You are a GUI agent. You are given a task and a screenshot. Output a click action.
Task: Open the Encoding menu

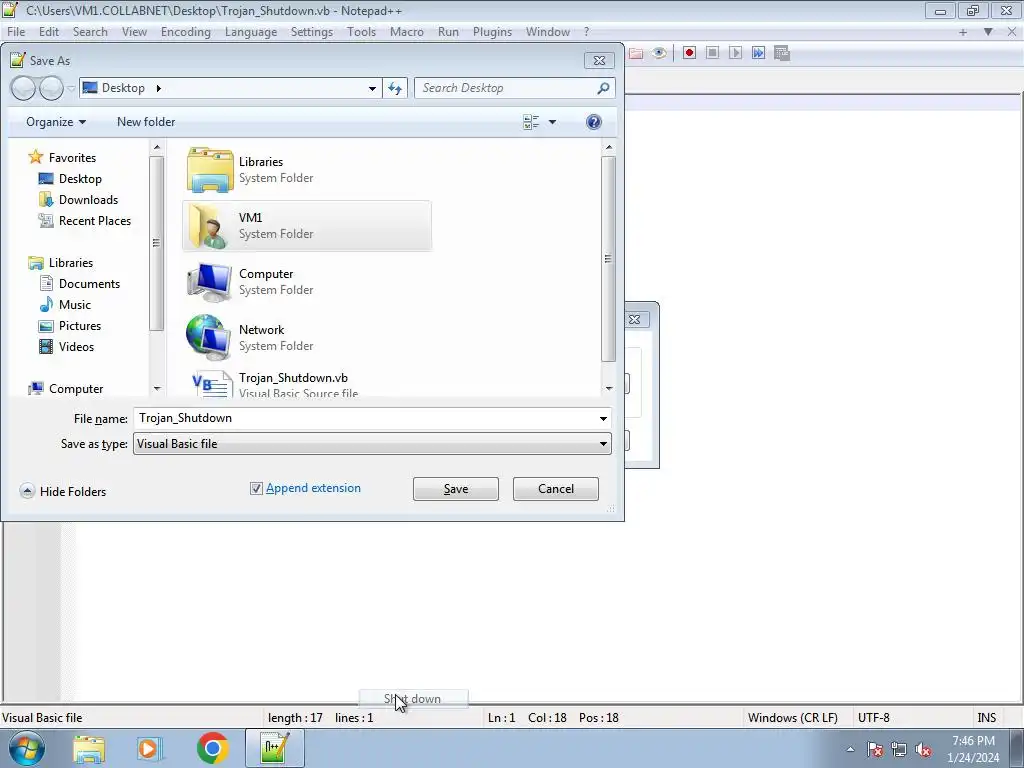click(x=186, y=32)
